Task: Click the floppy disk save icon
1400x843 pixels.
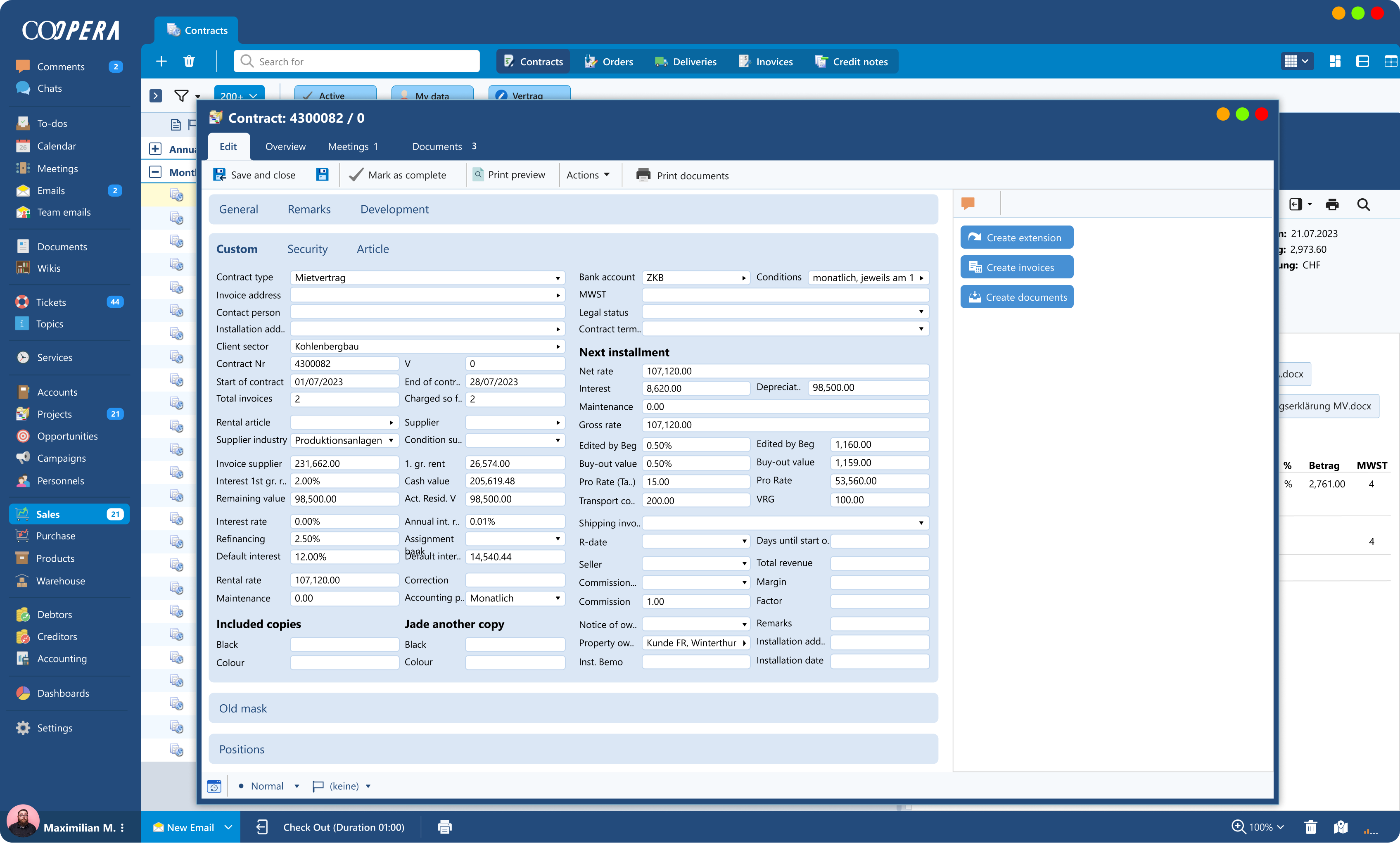Action: [x=322, y=175]
